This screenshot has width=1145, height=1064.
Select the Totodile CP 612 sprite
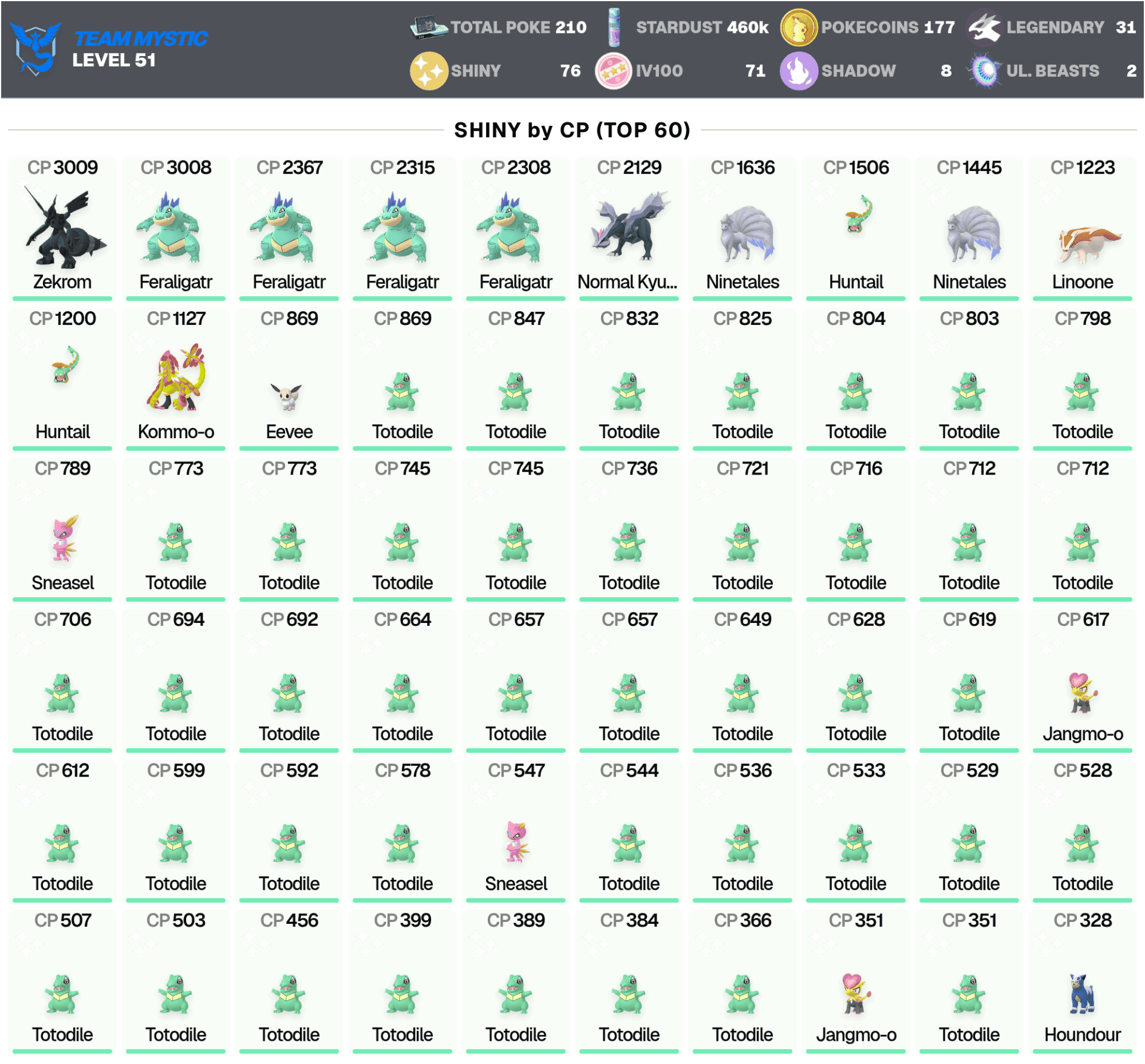[62, 843]
